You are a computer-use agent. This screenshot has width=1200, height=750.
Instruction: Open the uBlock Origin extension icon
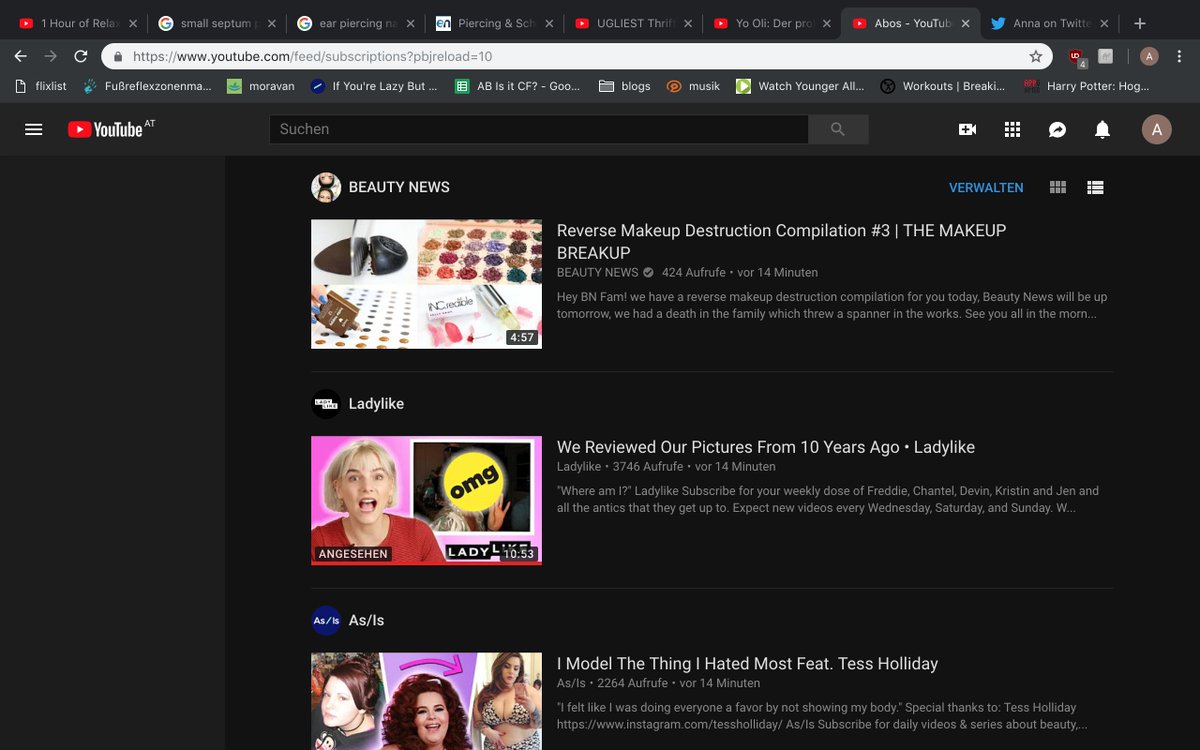click(x=1077, y=57)
